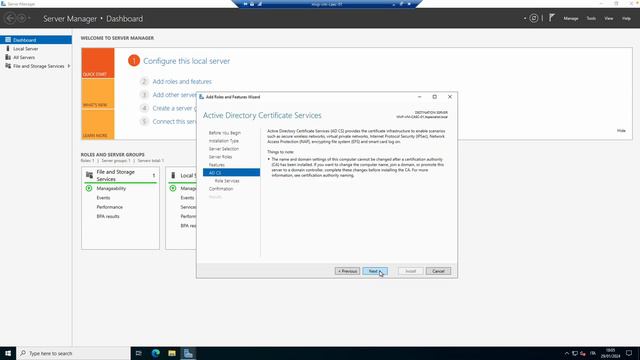Expand the File and Storage Services arrow
Screen dimensions: 640x360
(x=69, y=66)
